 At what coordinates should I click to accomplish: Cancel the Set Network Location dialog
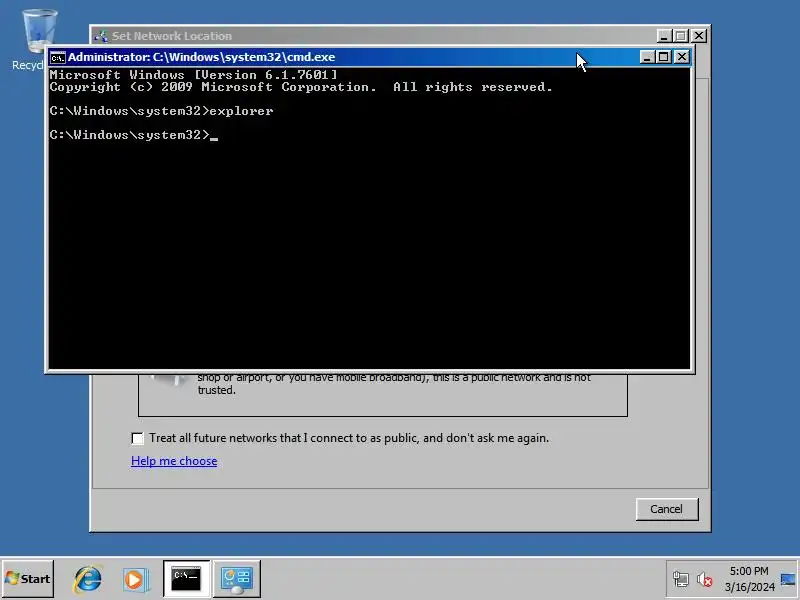667,509
